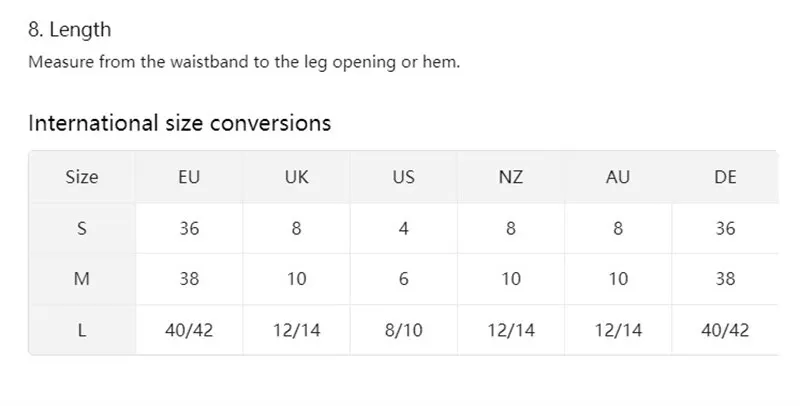Image resolution: width=800 pixels, height=406 pixels.
Task: Click EU value 36 for size S
Action: 189,228
